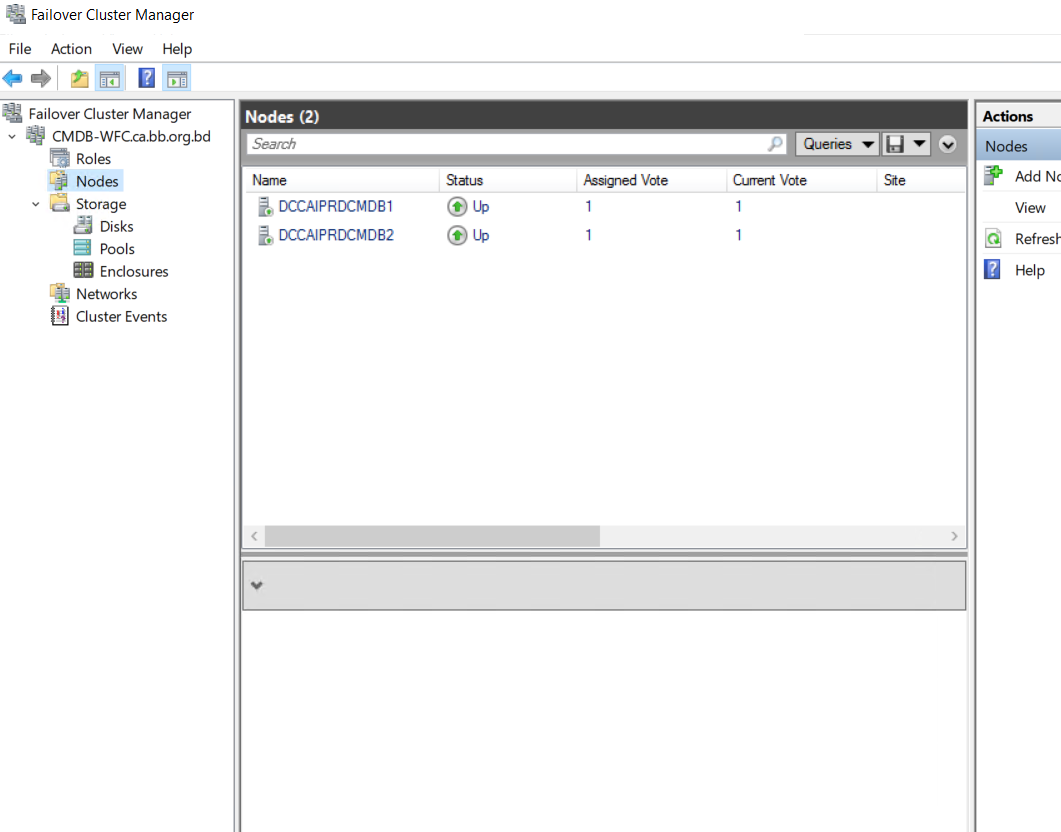This screenshot has height=832, width=1061.
Task: Click the Cluster Events icon in tree
Action: [x=60, y=316]
